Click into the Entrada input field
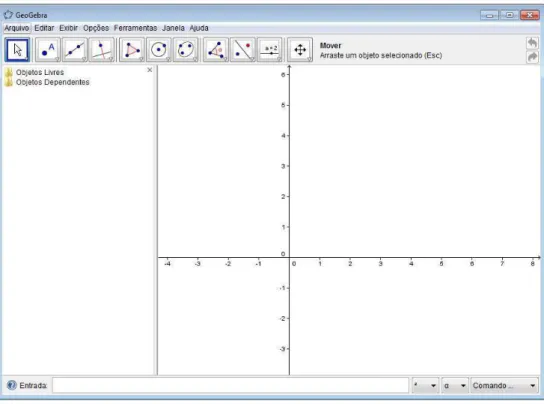Image resolution: width=544 pixels, height=404 pixels. (x=230, y=385)
